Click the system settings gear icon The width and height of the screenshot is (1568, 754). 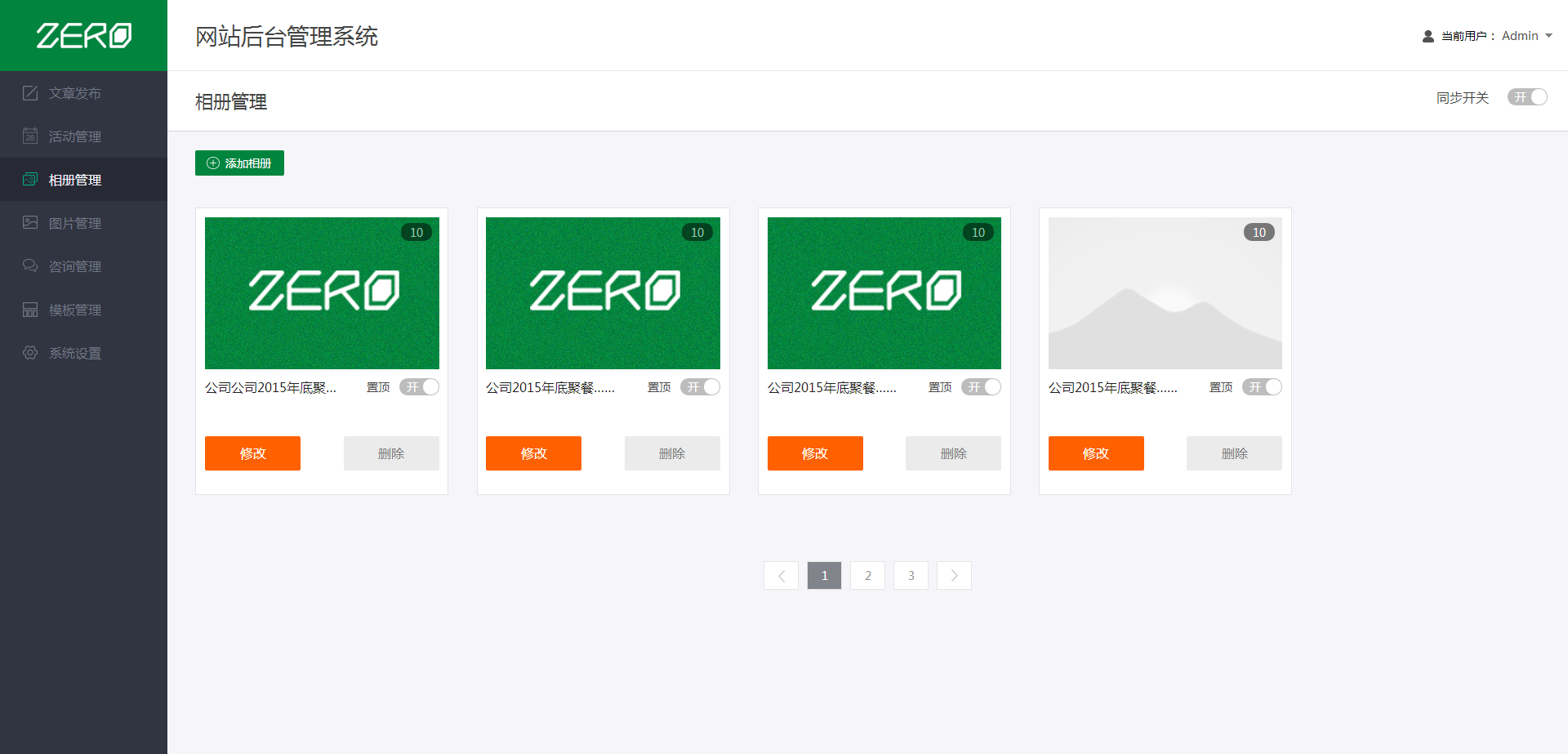tap(30, 352)
